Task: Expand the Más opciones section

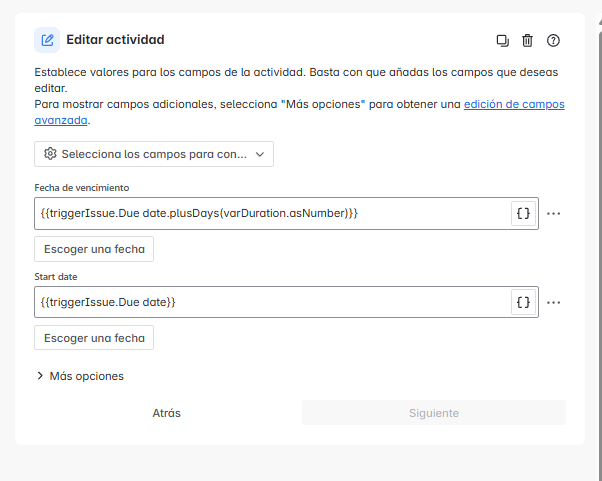Action: [x=80, y=376]
